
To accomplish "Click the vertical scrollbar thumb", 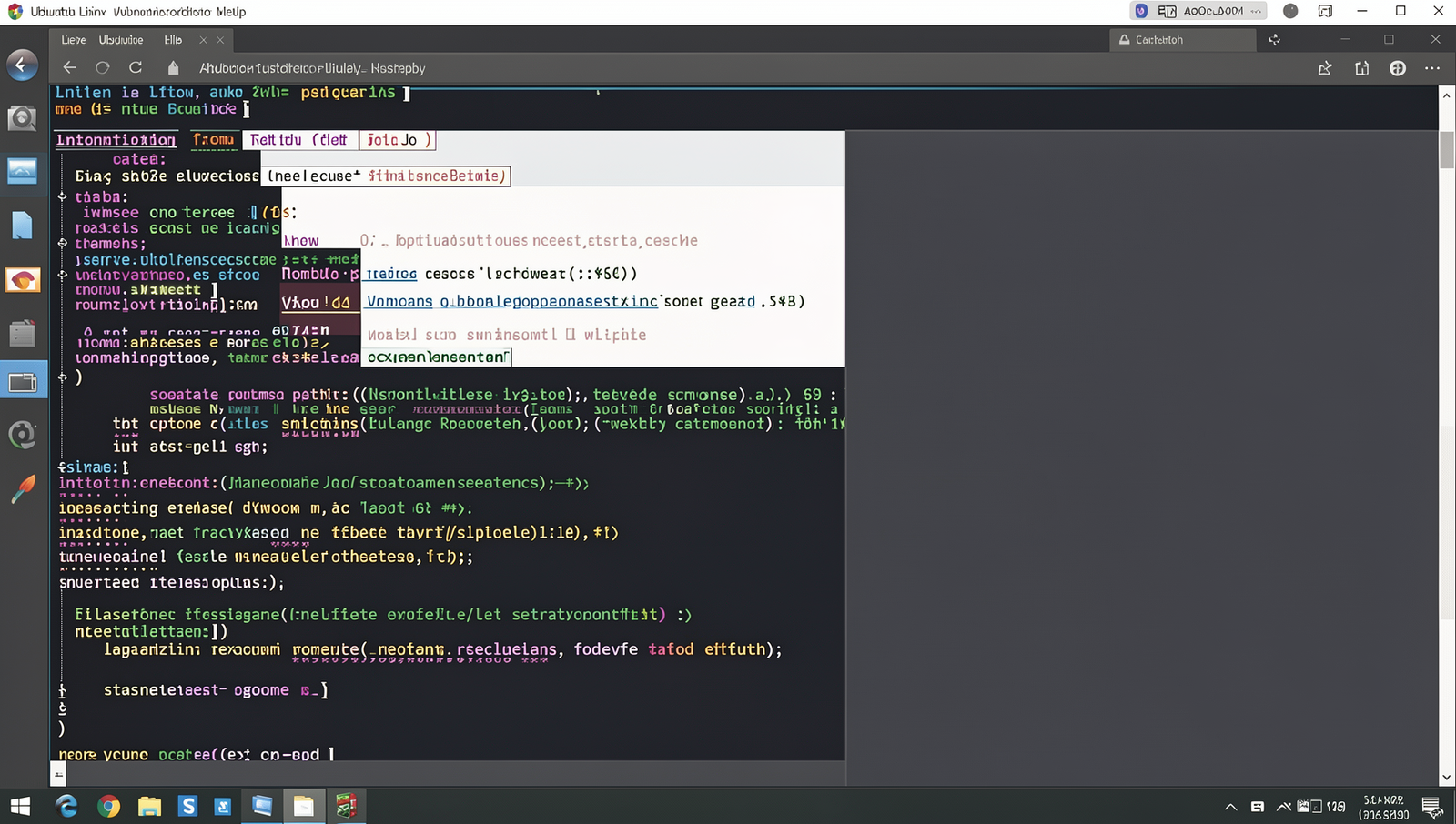I will click(x=1447, y=150).
